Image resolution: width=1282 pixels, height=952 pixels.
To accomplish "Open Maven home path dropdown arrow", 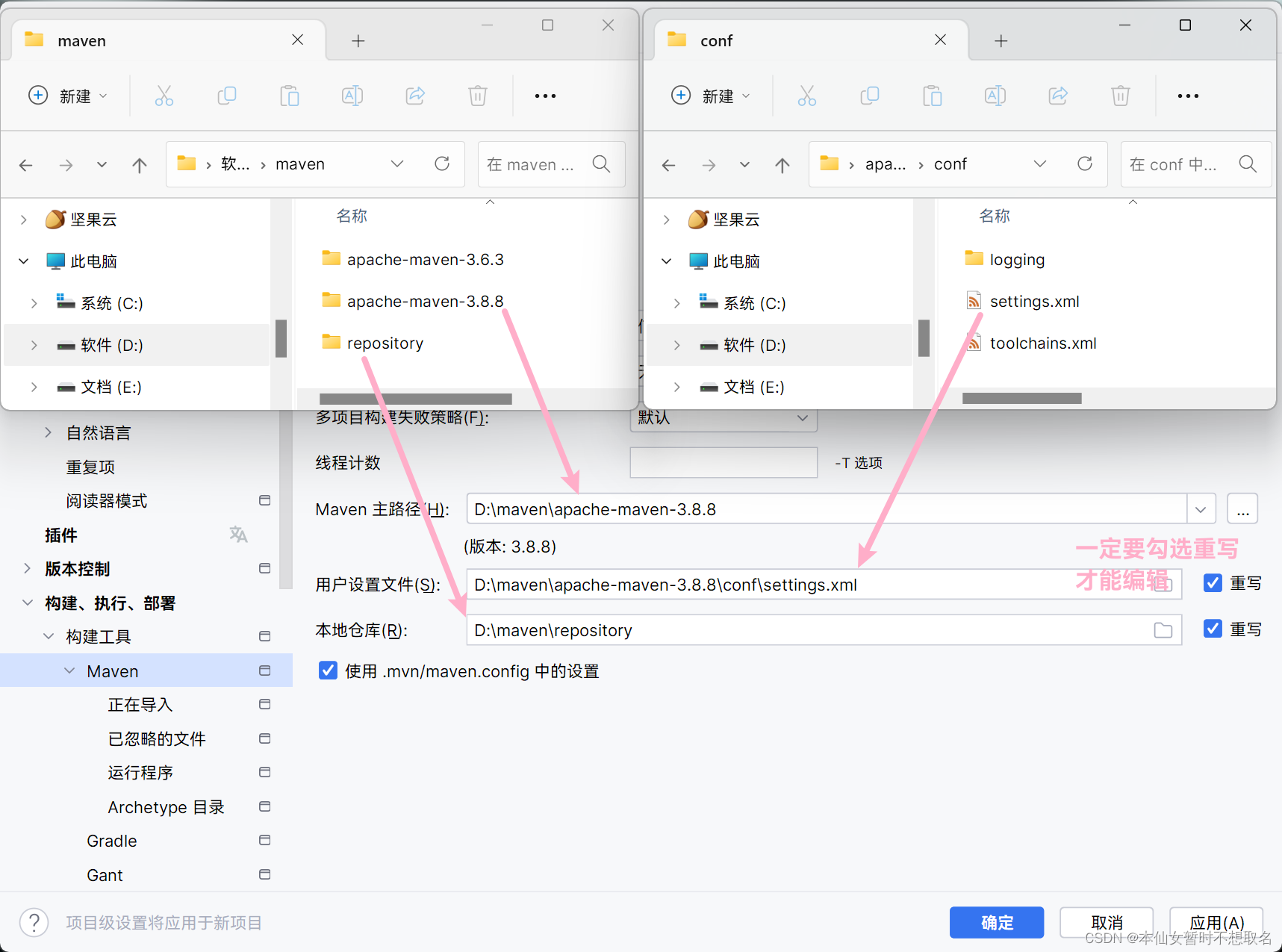I will 1201,509.
